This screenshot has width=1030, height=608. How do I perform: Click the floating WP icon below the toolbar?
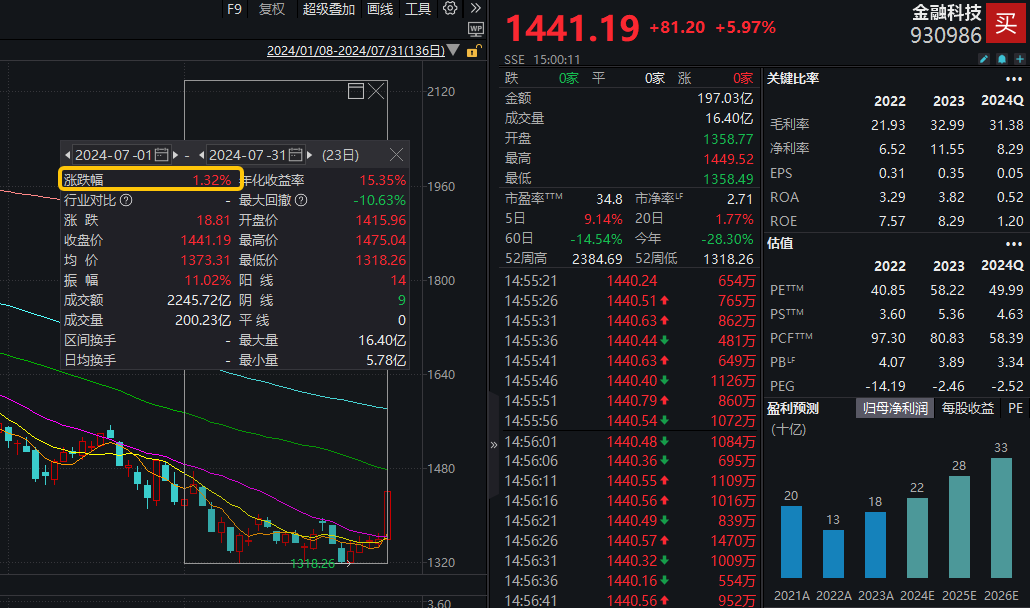(477, 29)
